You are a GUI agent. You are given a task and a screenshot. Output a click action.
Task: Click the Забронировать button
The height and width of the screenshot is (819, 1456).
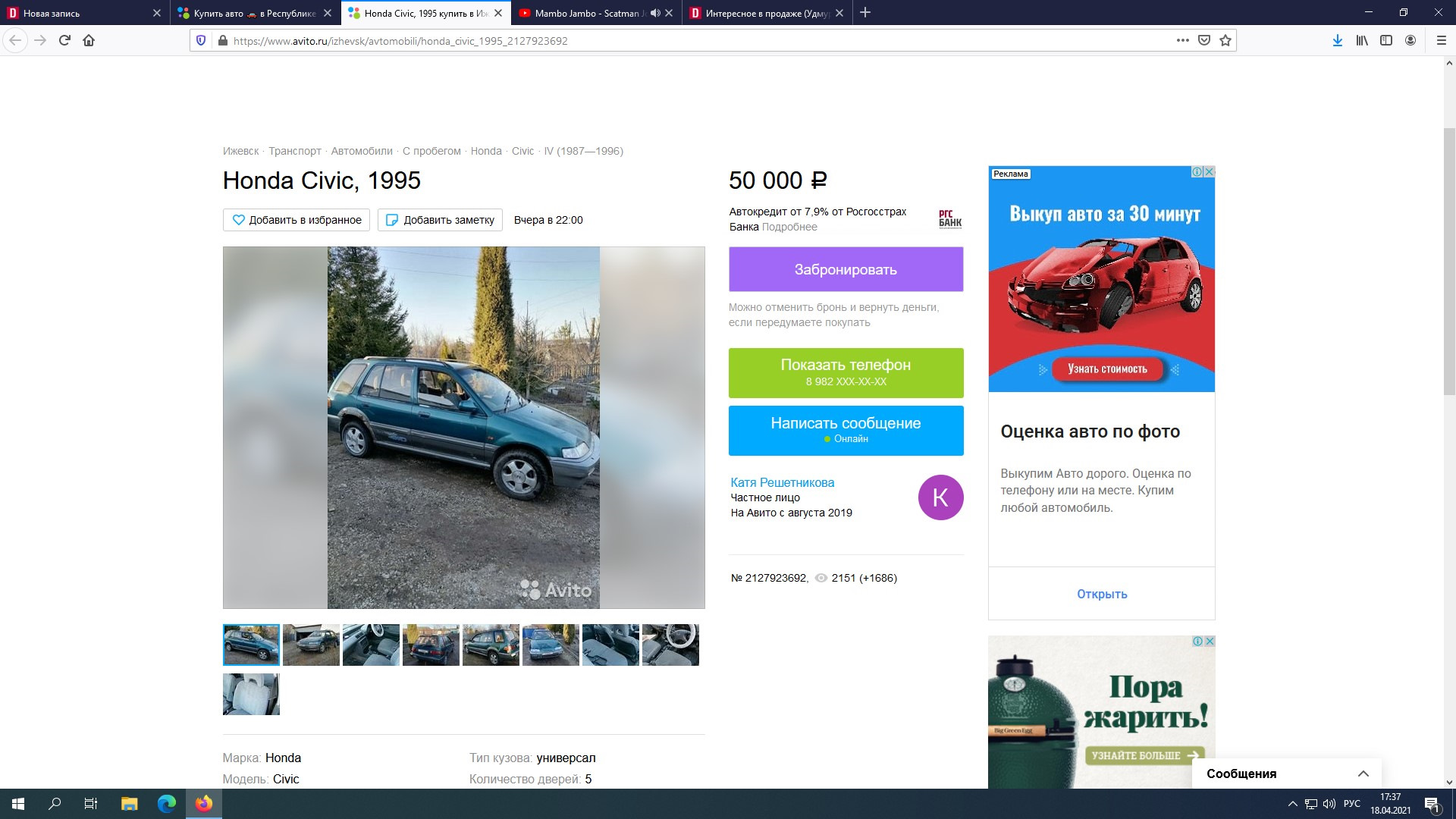tap(846, 269)
